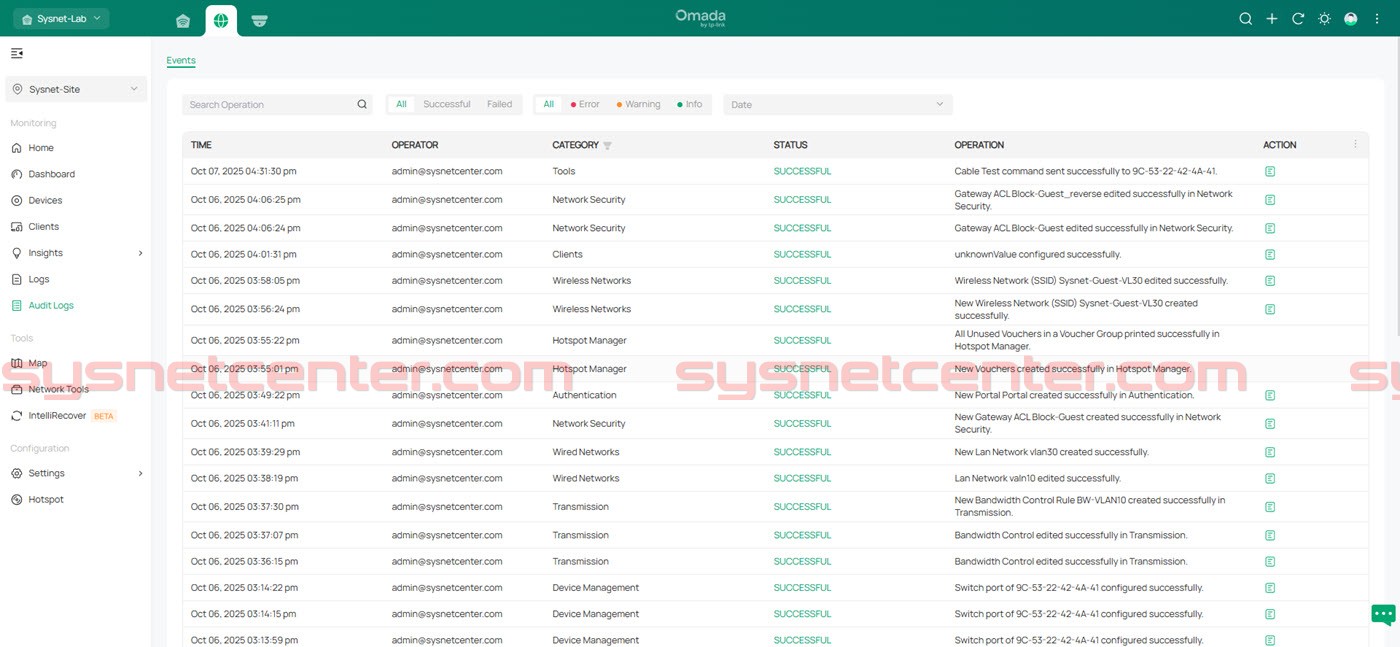Open Dashboard from the sidebar
The image size is (1400, 647).
51,174
